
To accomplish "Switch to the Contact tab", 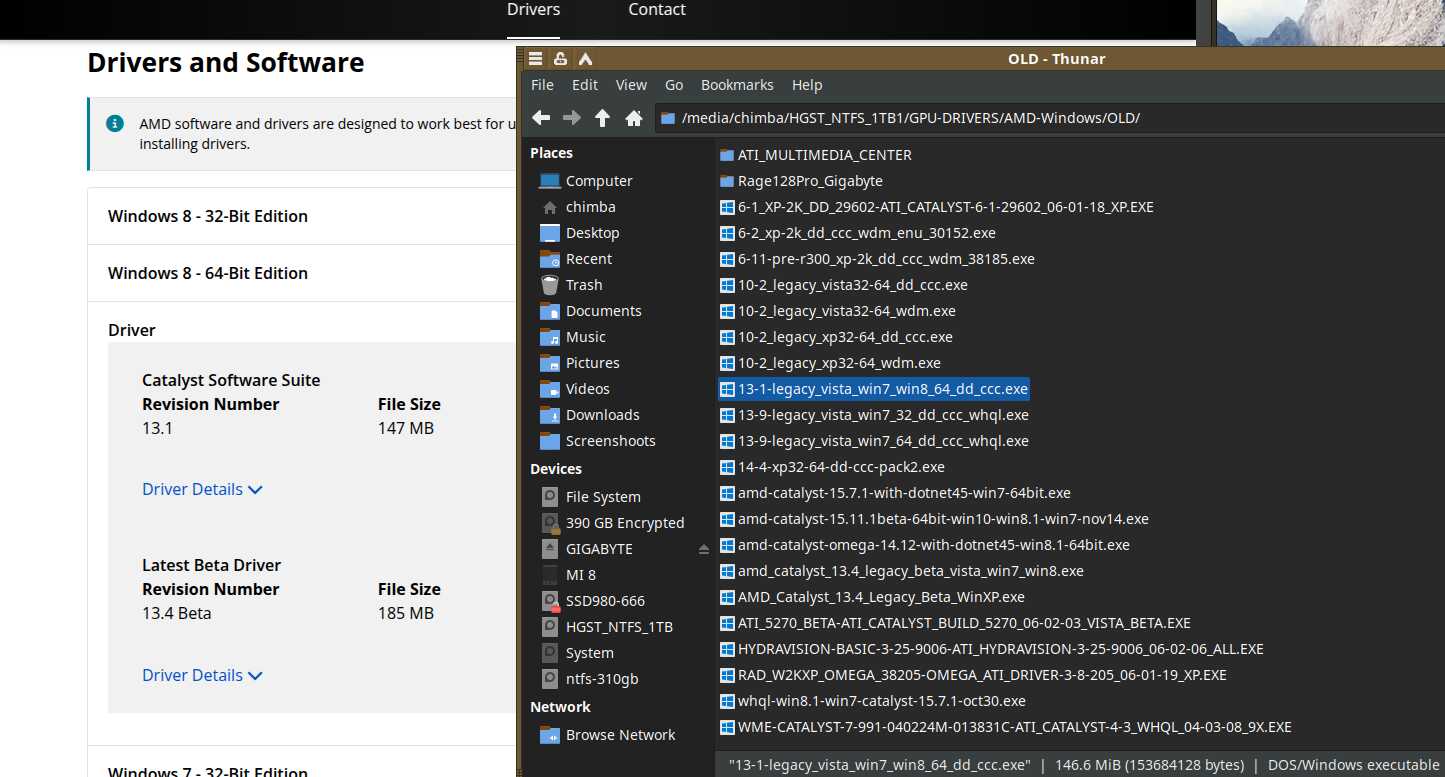I will 656,10.
